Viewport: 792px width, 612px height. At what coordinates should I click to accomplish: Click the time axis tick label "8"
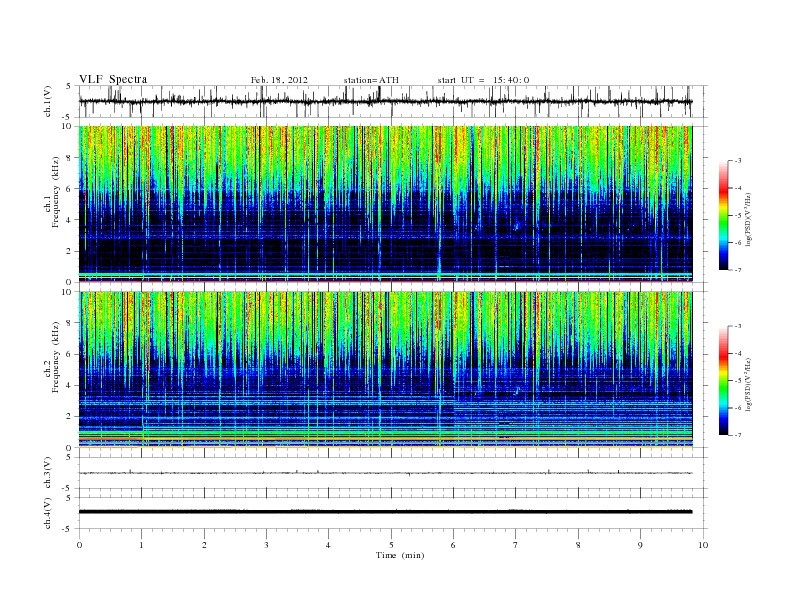[x=578, y=545]
